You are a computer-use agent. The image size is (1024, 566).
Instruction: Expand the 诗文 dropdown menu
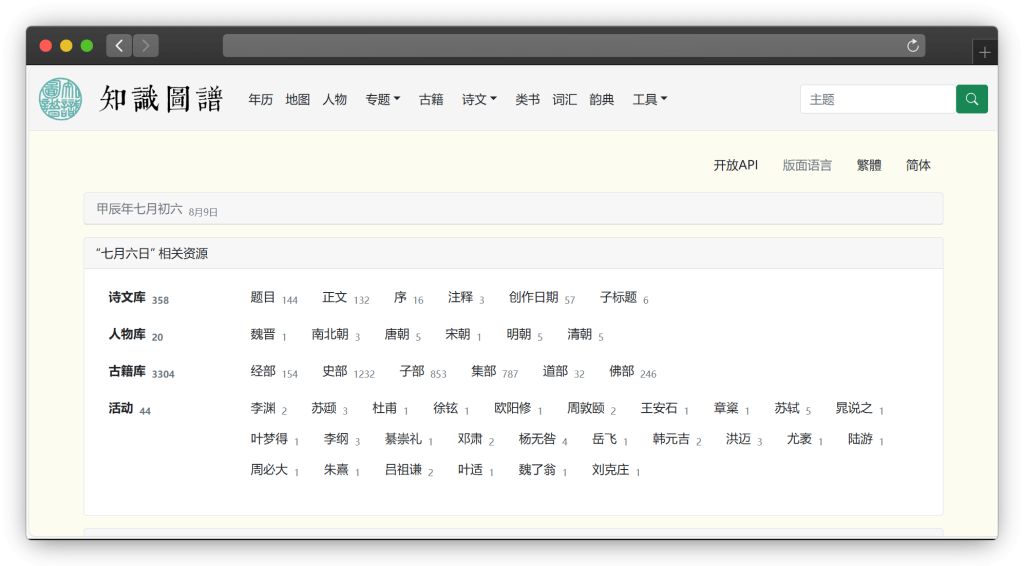(x=479, y=100)
